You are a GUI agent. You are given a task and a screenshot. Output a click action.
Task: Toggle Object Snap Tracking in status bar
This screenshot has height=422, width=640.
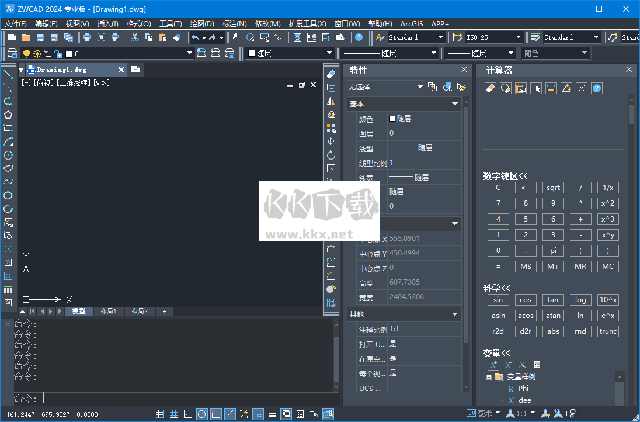pos(230,414)
